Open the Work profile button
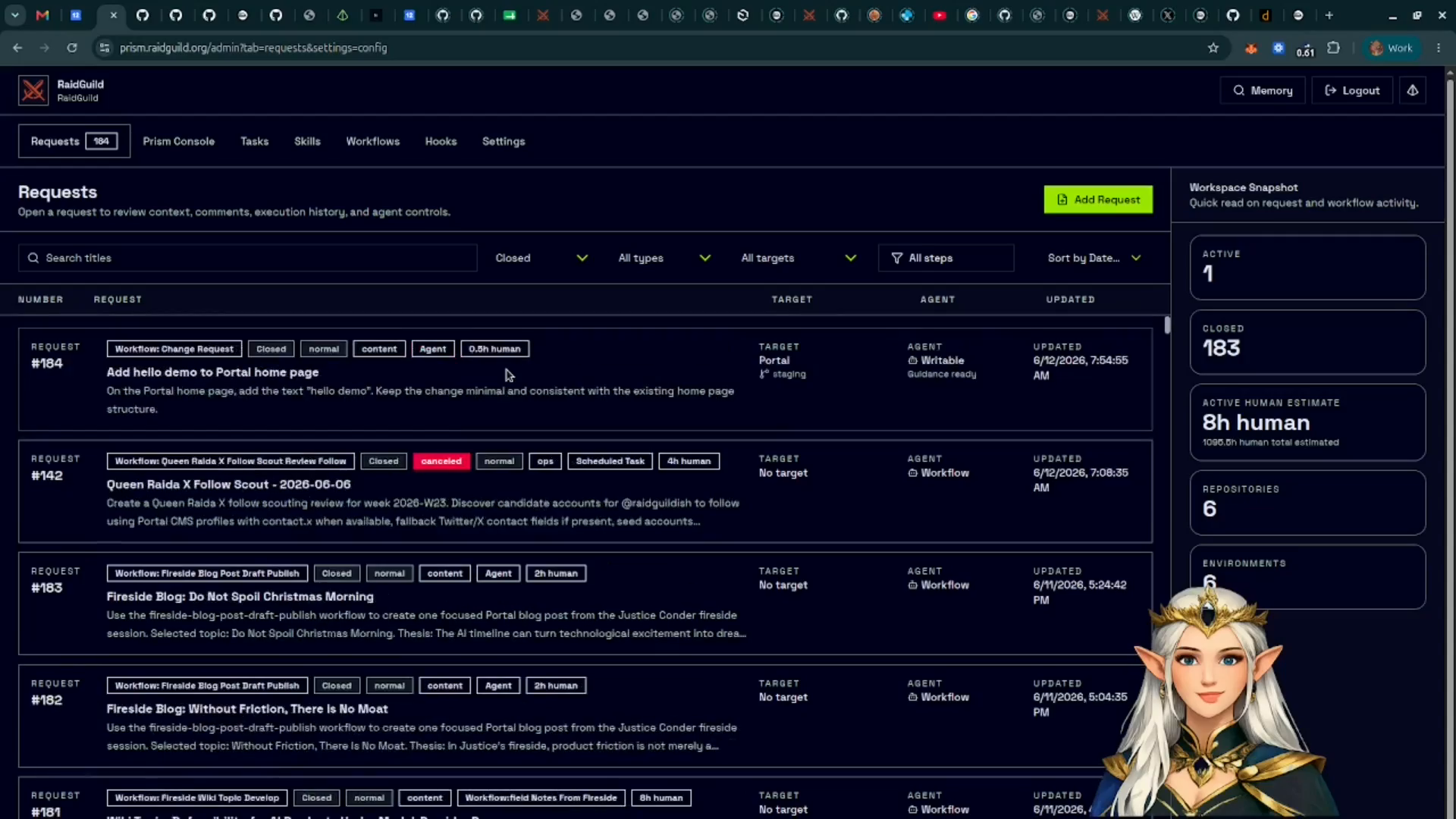 1392,48
